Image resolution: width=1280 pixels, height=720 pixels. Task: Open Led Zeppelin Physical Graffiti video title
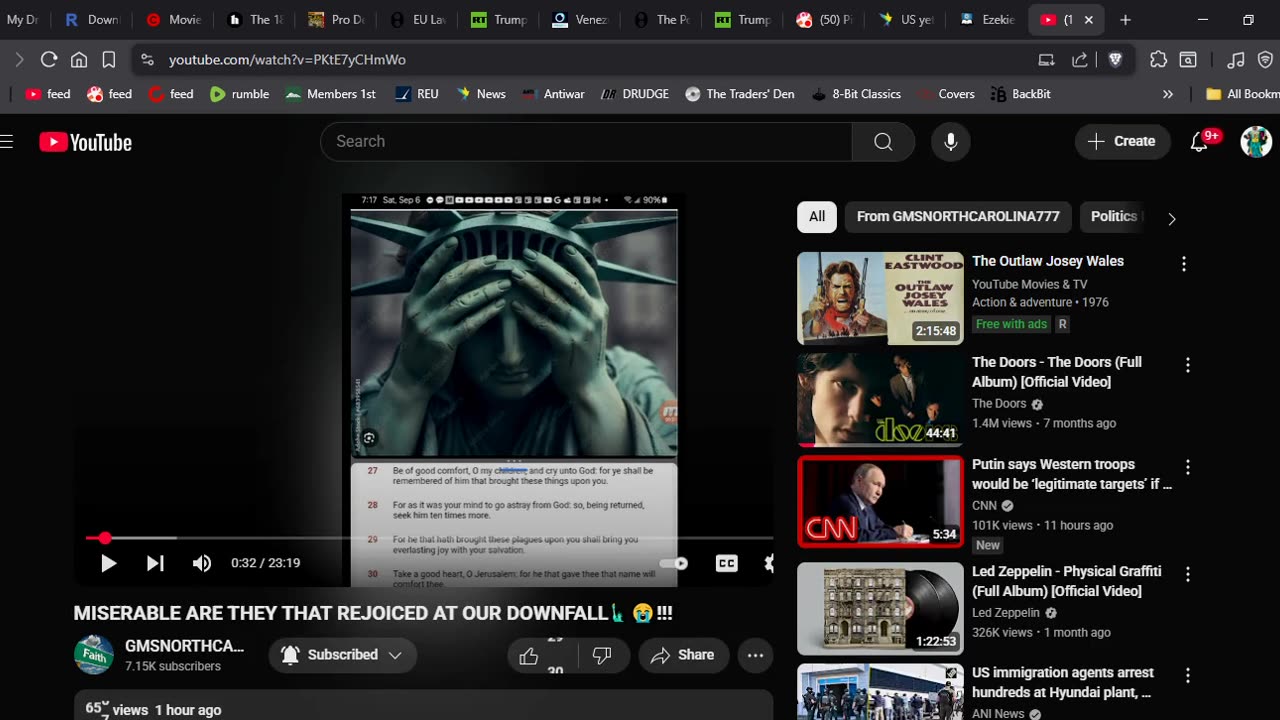tap(1067, 581)
